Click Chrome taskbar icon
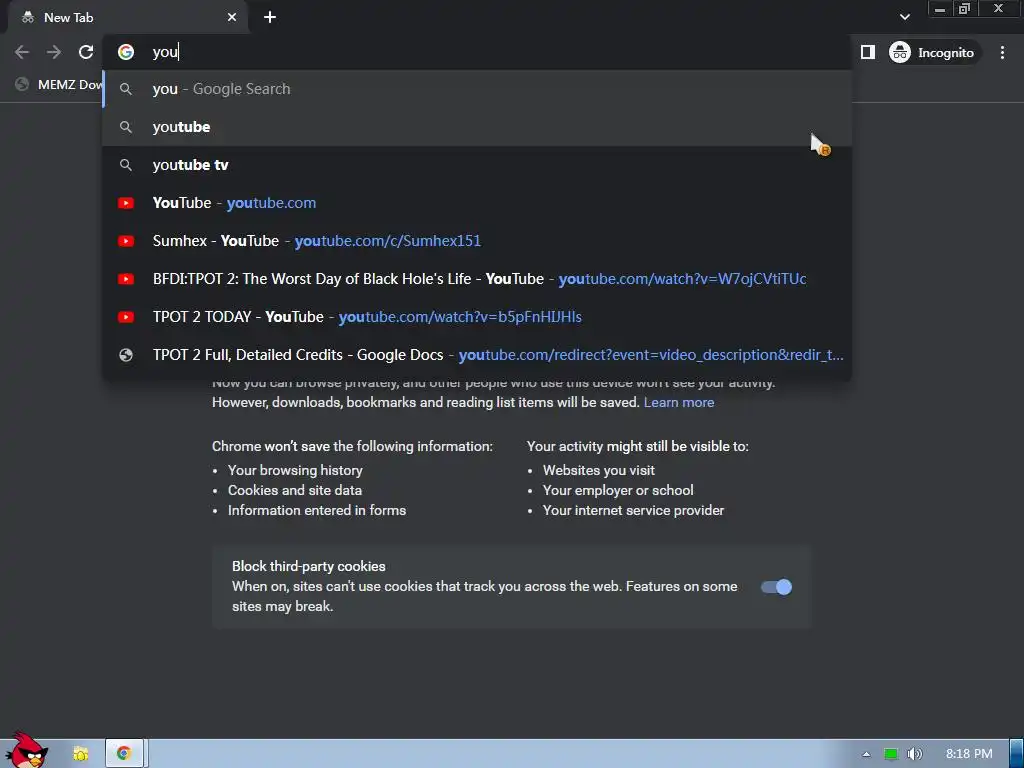 [x=123, y=754]
